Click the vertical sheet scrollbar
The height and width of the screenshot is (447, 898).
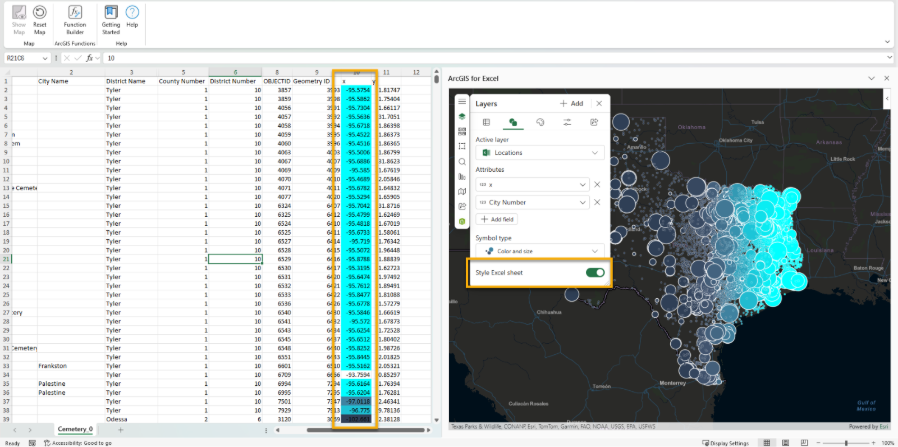point(437,79)
